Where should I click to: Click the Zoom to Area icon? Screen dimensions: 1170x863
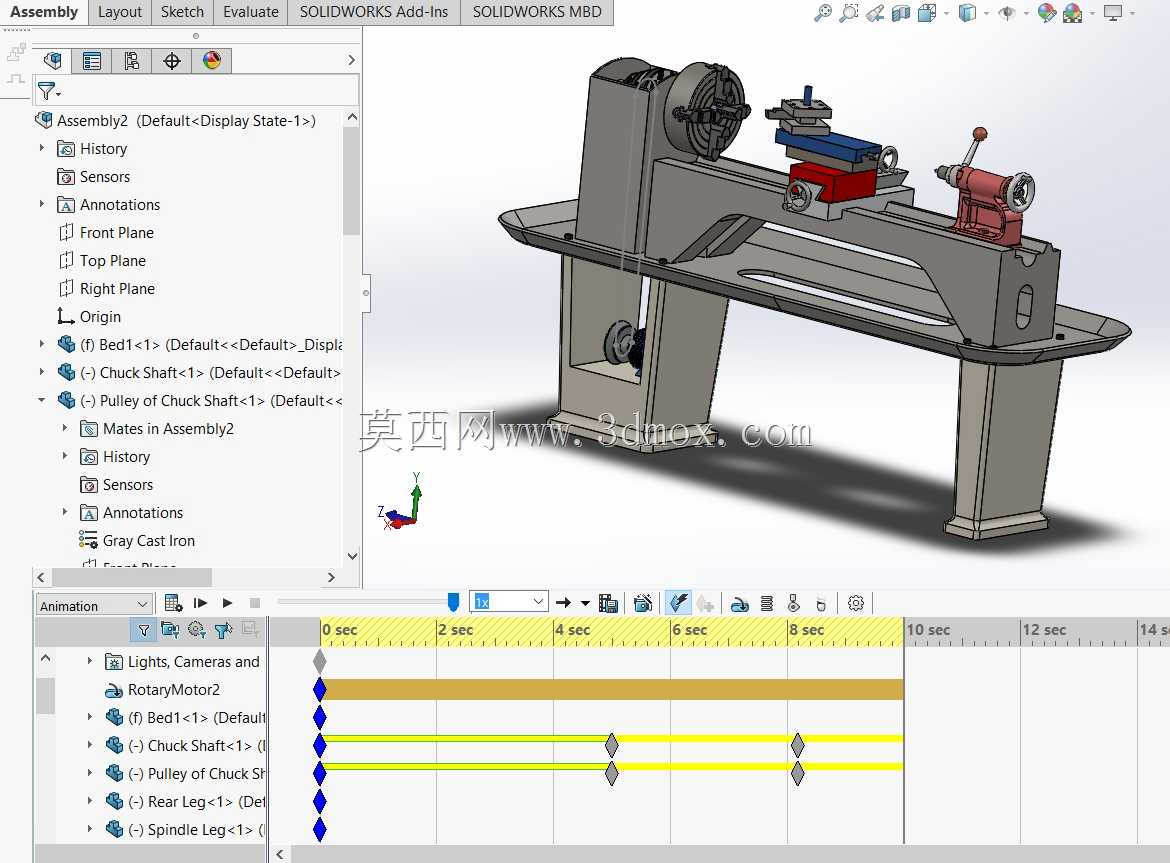848,13
